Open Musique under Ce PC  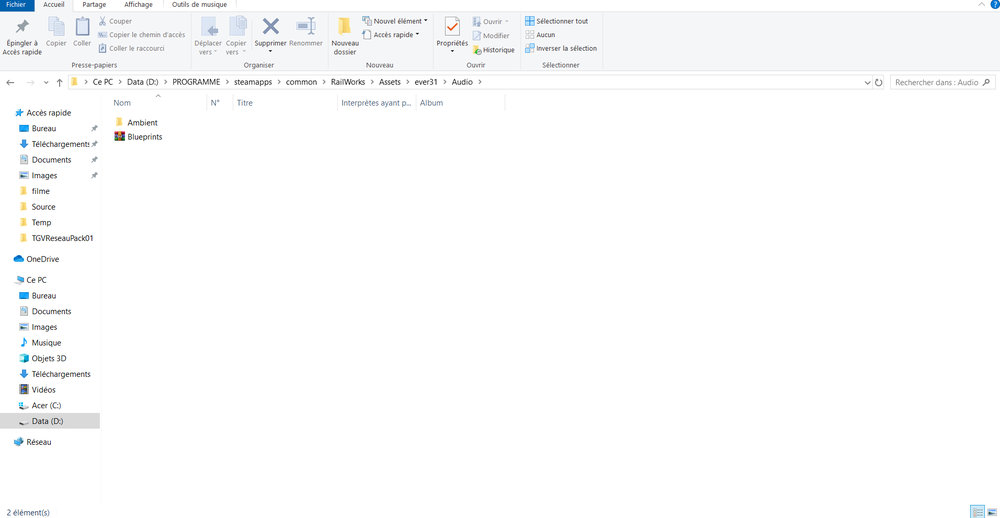[40, 343]
